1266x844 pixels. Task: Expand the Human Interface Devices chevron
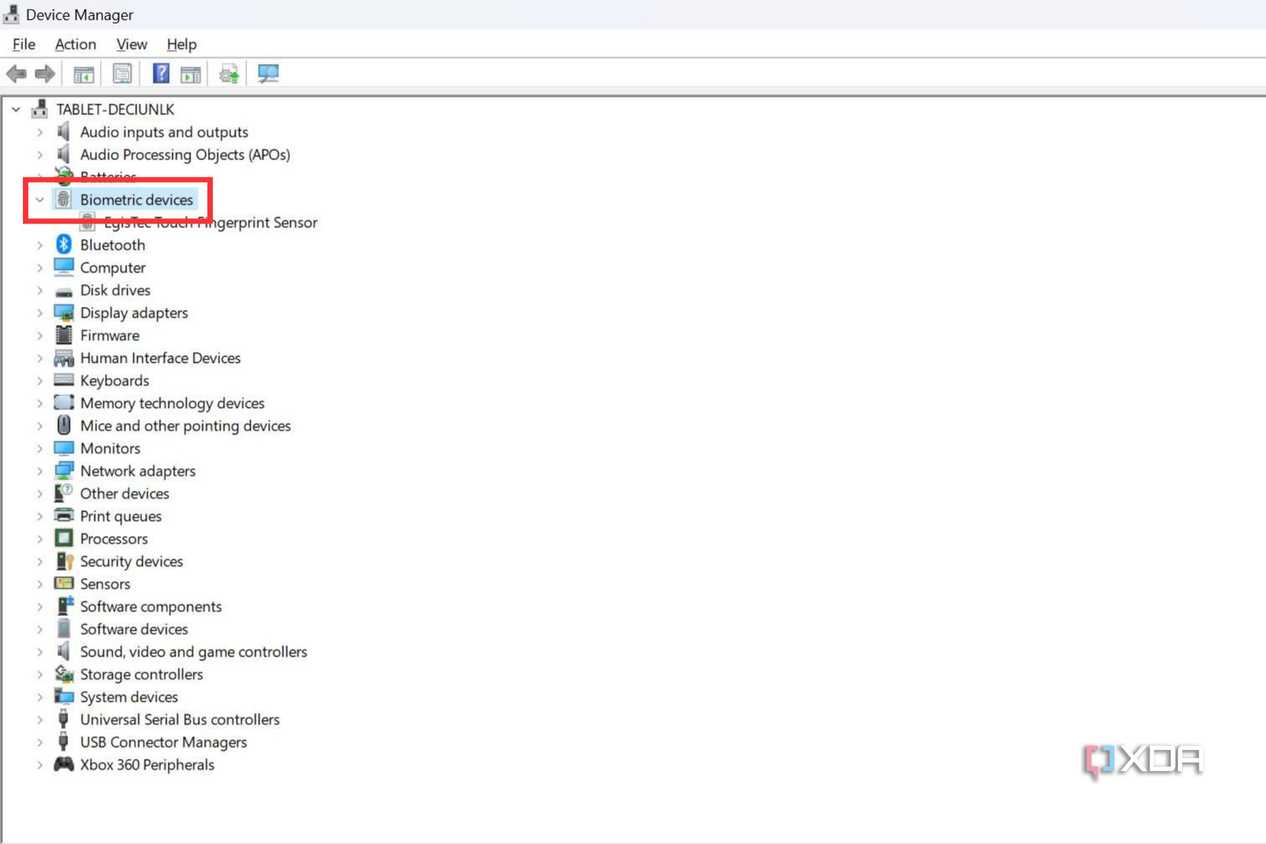pos(40,358)
